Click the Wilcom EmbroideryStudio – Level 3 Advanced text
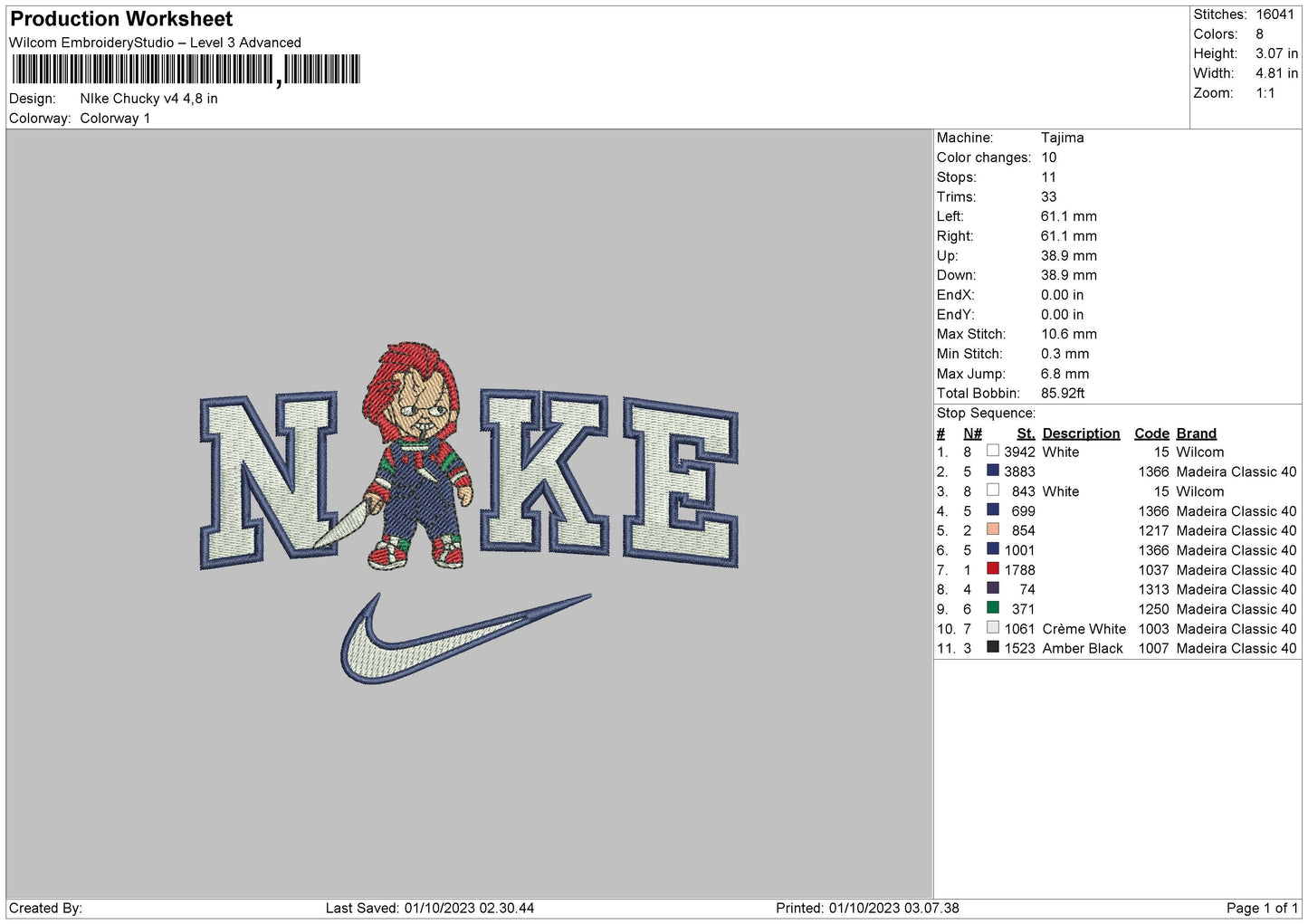 click(x=155, y=43)
